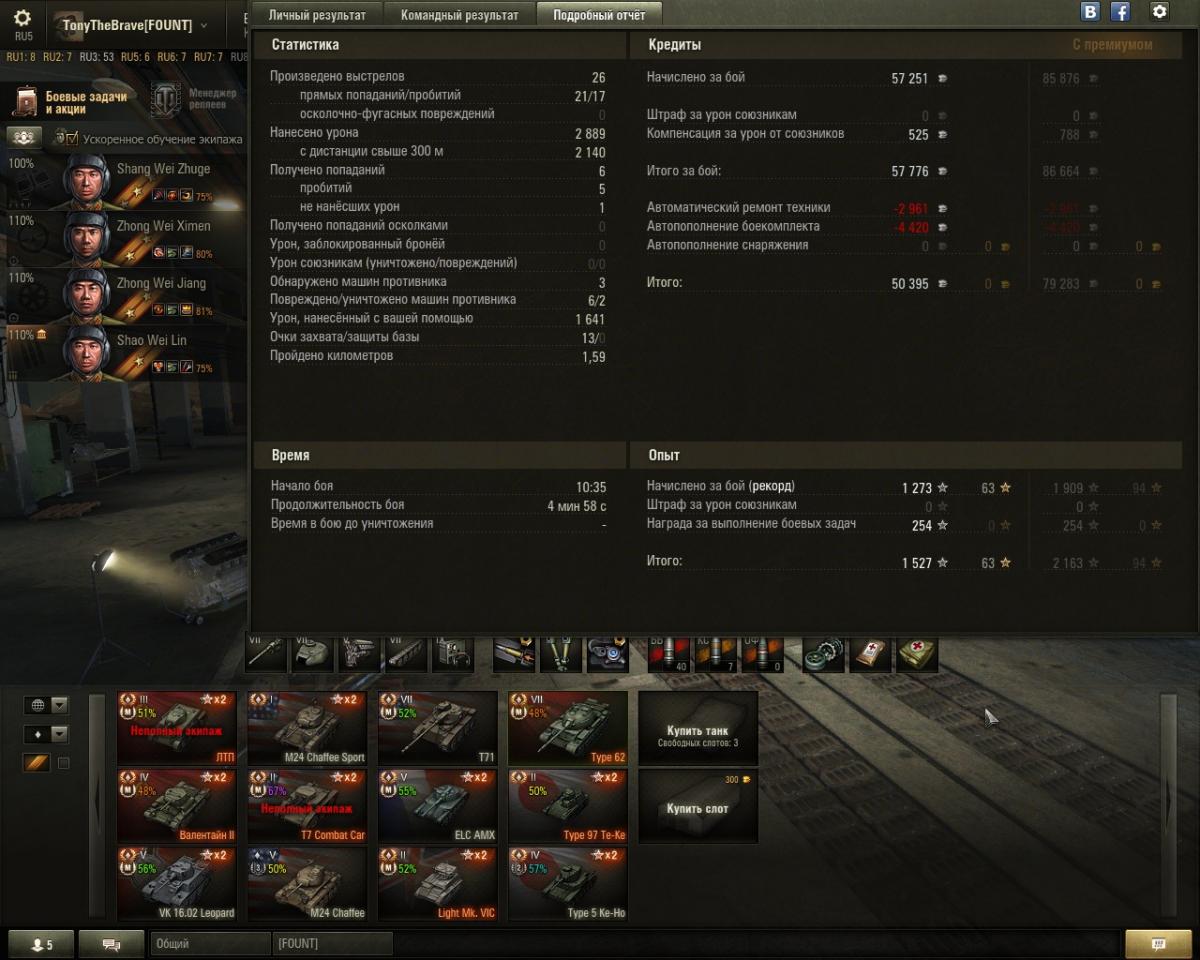This screenshot has height=960, width=1200.
Task: Open the engine module slot
Action: pyautogui.click(x=358, y=653)
